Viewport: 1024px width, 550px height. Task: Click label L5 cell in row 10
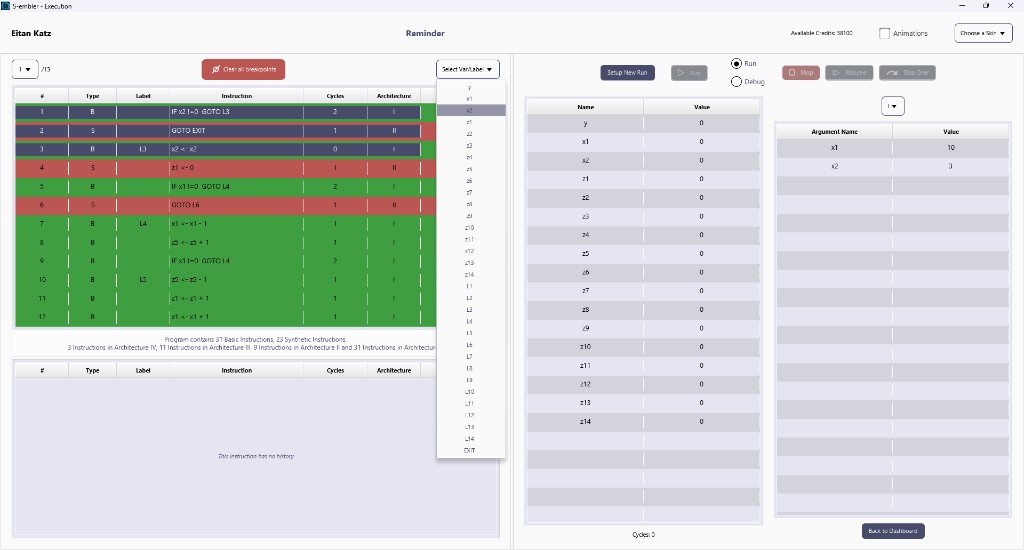point(143,280)
